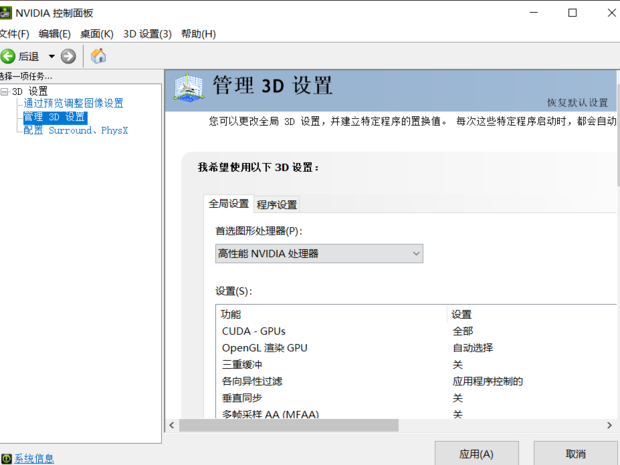The height and width of the screenshot is (465, 620).
Task: Select the 多帧采样 AA (MFAA) row
Action: pyautogui.click(x=416, y=414)
